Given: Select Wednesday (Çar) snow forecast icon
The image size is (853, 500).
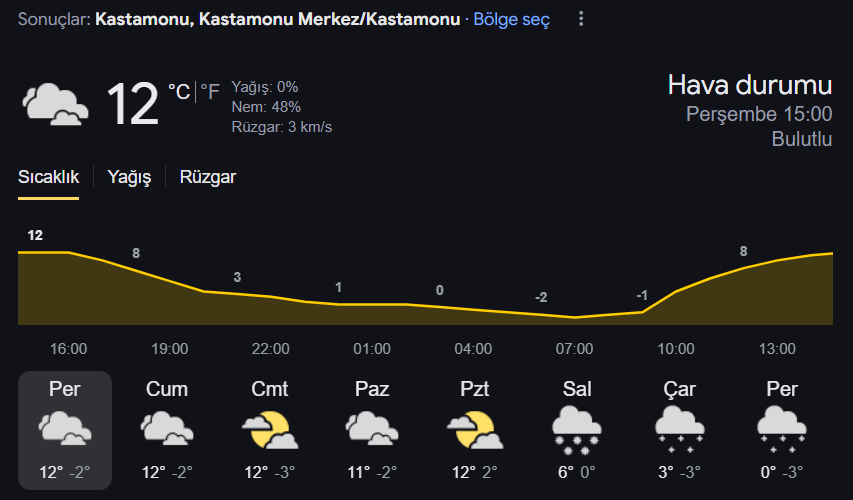Looking at the screenshot, I should point(679,430).
